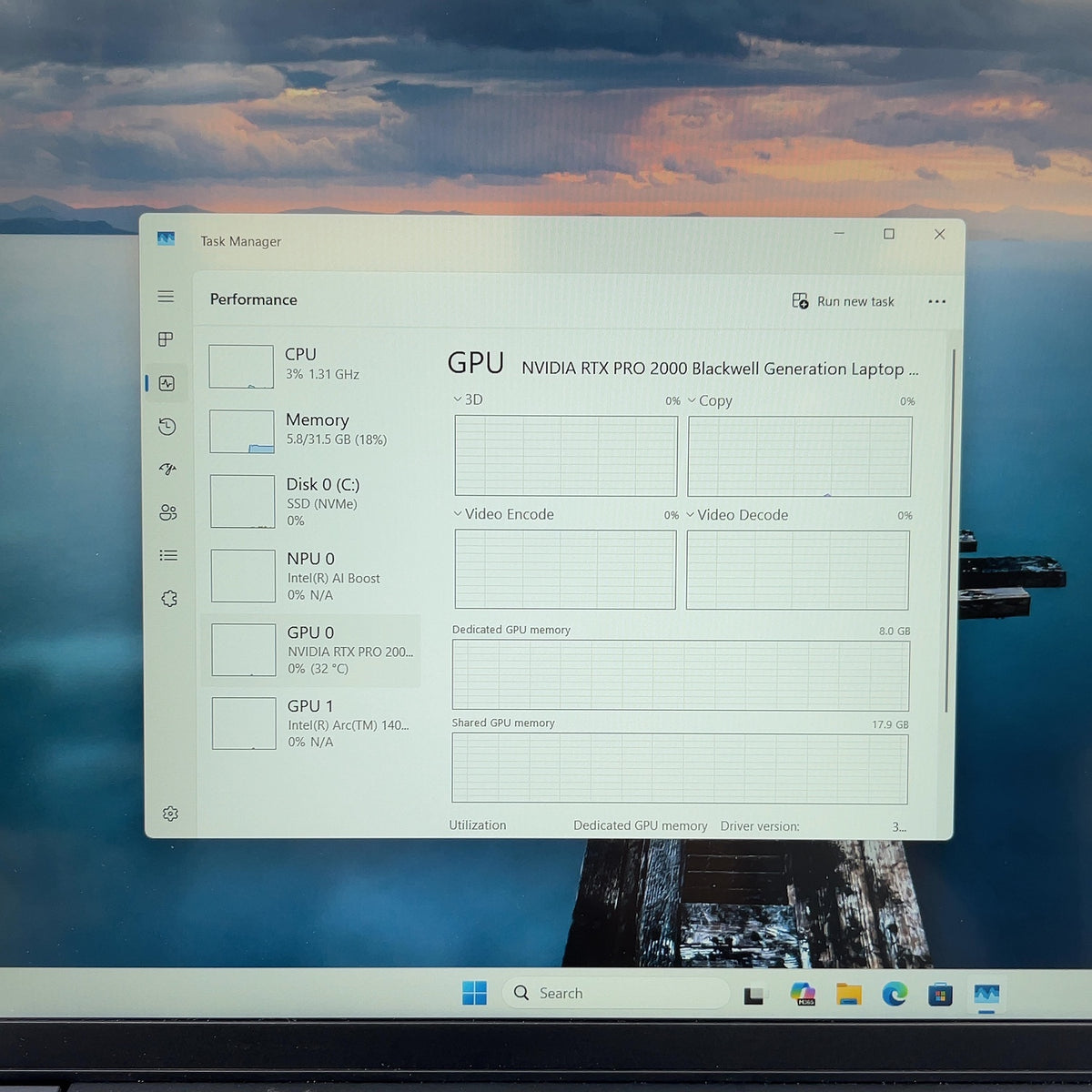Click the Task Manager app icon in title bar
The height and width of the screenshot is (1092, 1092).
point(166,238)
